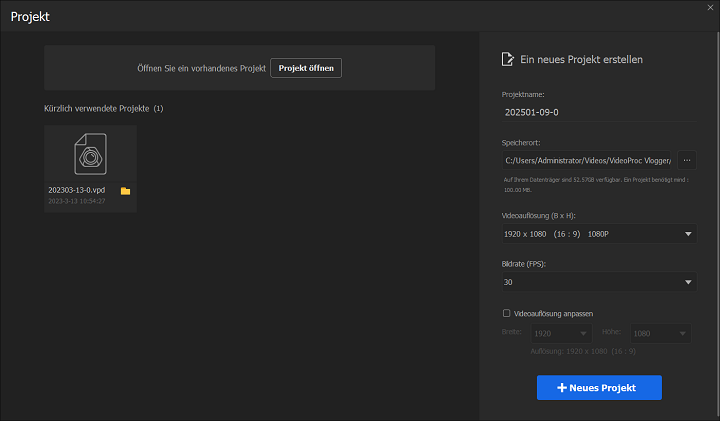
Task: Click the Projekt window title
Action: 30,16
